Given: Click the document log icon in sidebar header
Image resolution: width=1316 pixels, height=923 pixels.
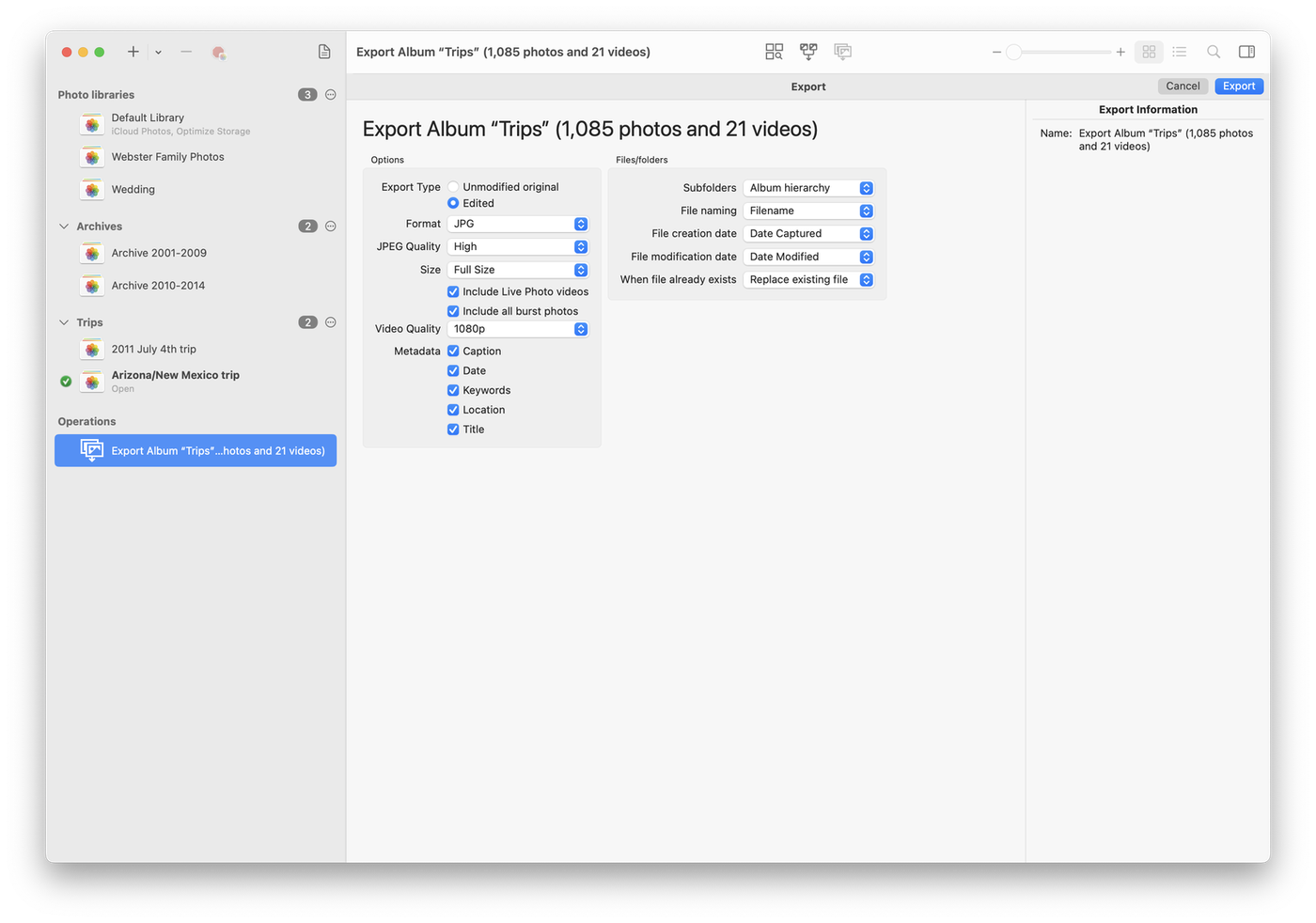Looking at the screenshot, I should click(x=324, y=53).
